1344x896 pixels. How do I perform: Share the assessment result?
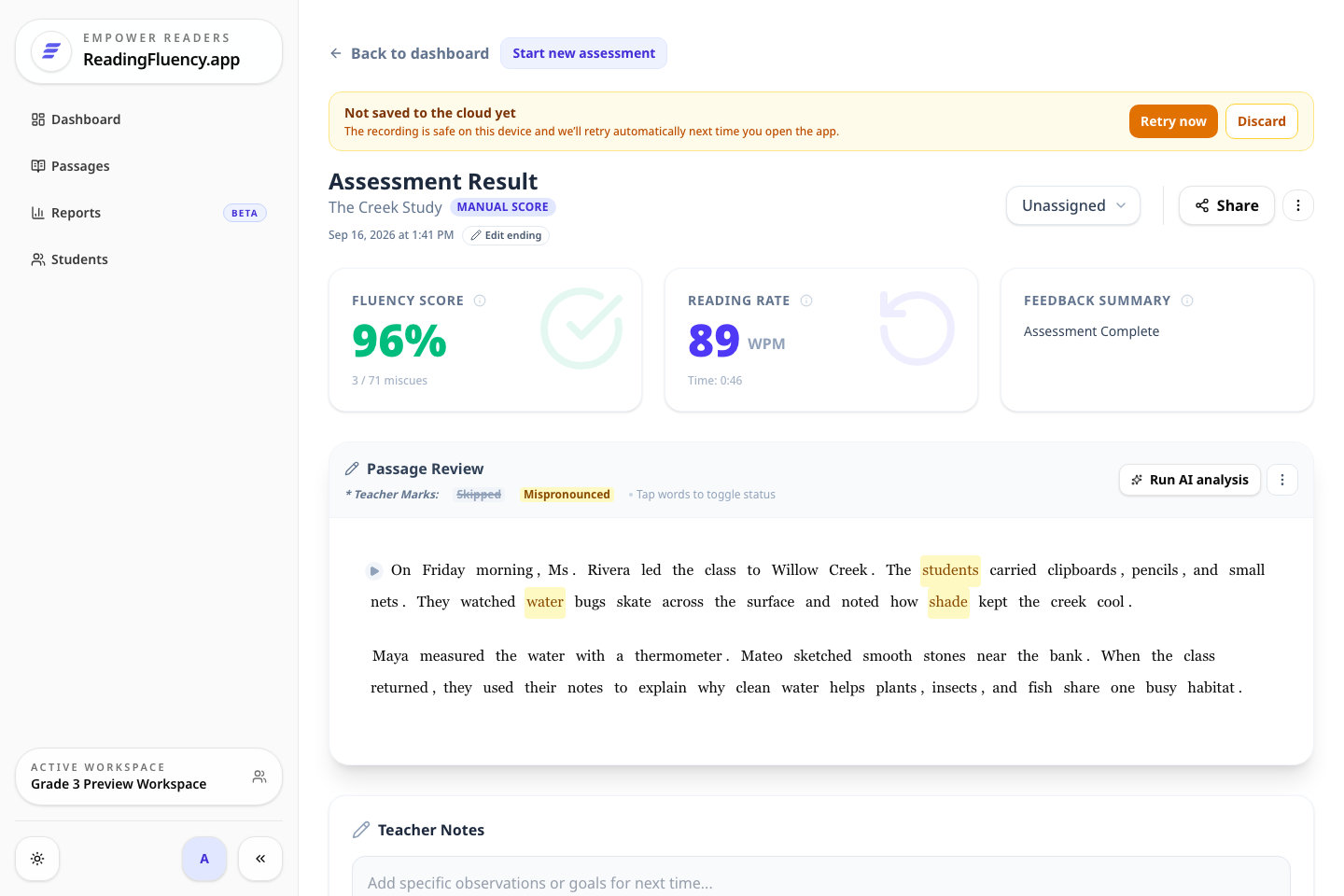pyautogui.click(x=1226, y=205)
